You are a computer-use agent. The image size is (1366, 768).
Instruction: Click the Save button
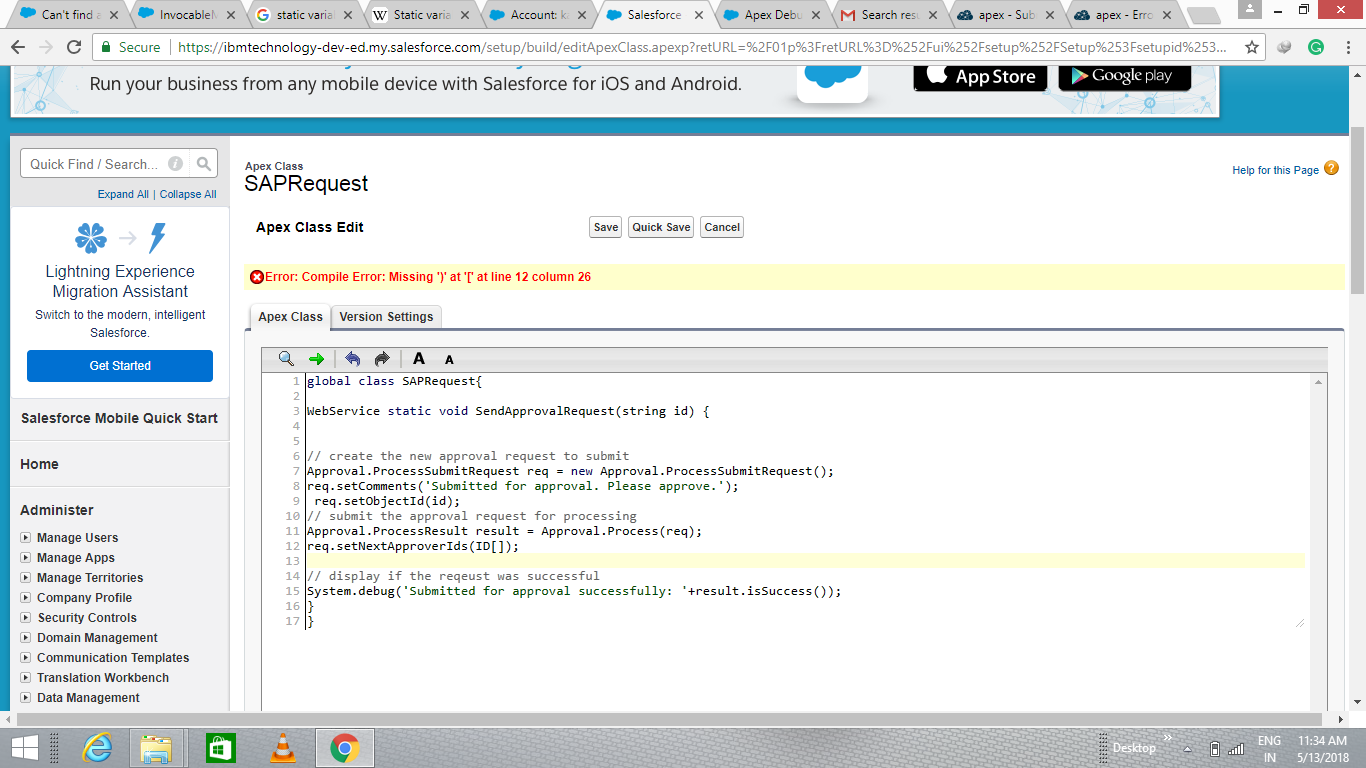(606, 227)
